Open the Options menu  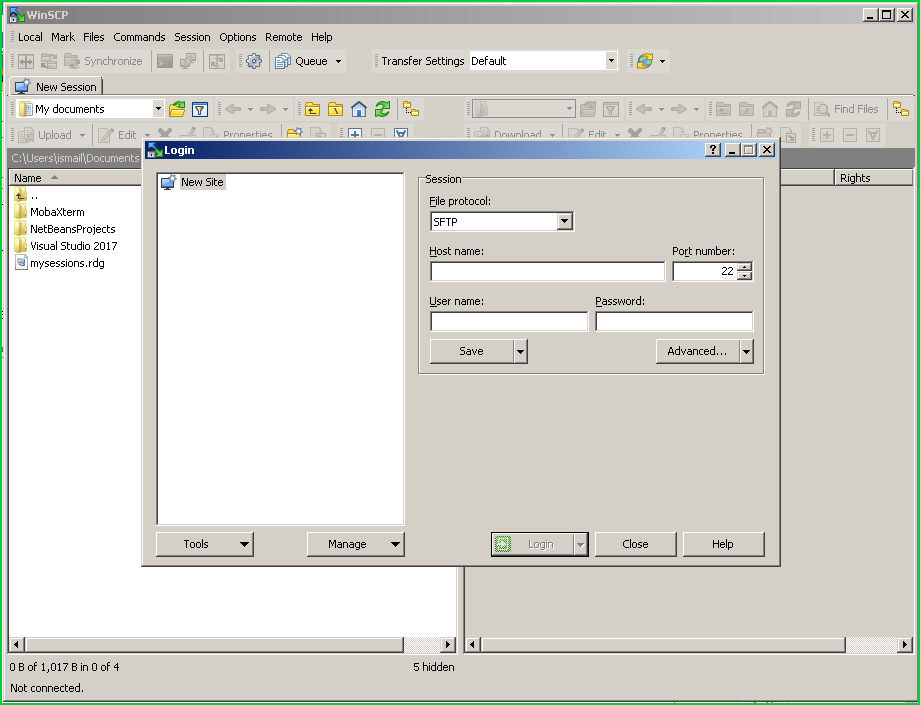(x=238, y=37)
